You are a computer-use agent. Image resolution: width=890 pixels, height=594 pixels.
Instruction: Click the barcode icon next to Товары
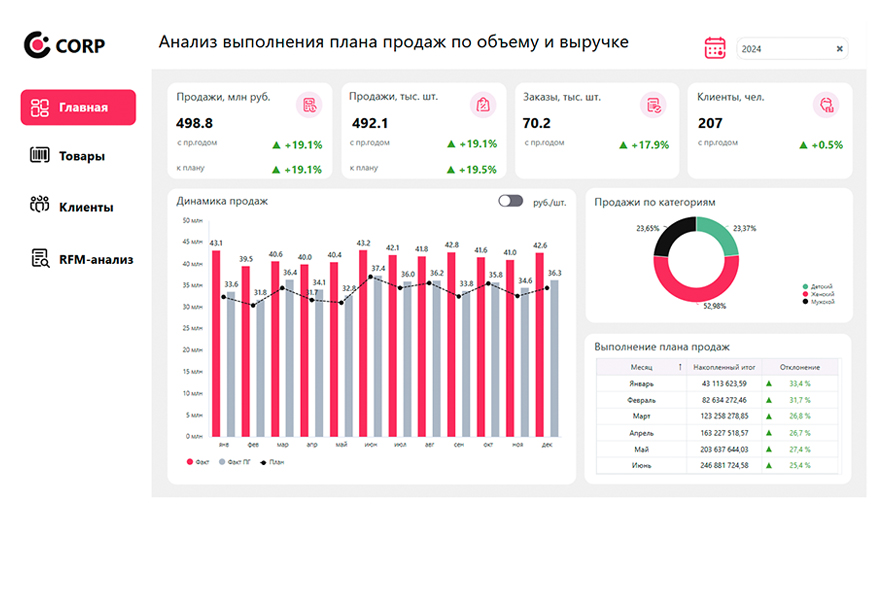(x=40, y=156)
